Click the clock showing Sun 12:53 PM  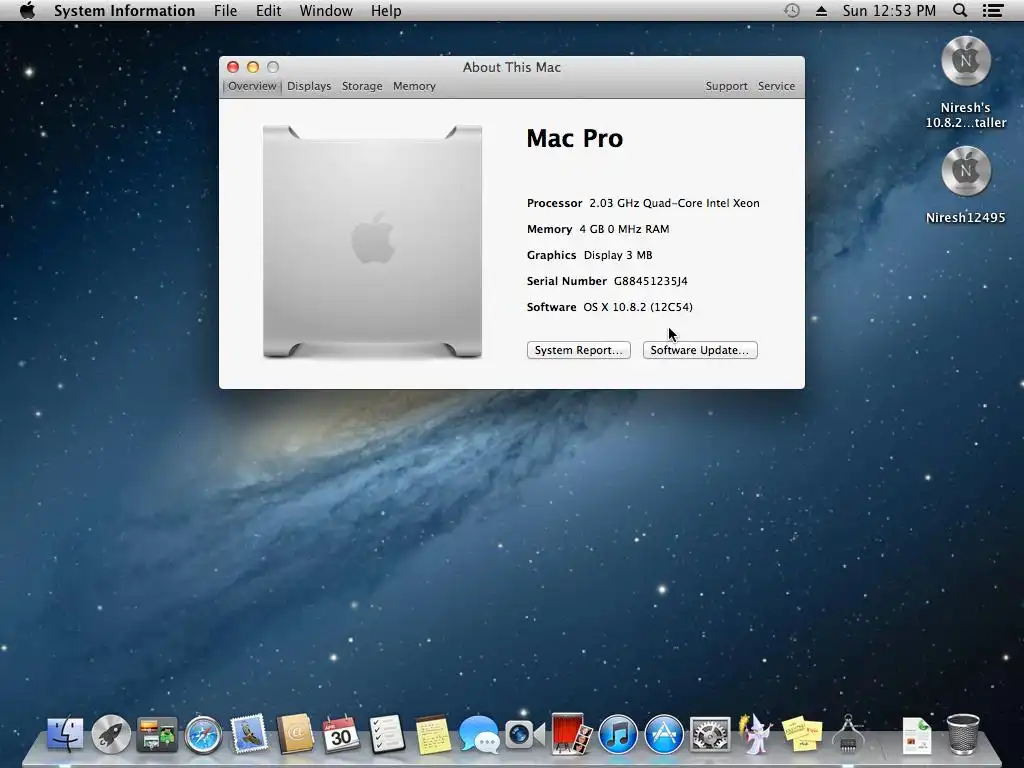[889, 10]
